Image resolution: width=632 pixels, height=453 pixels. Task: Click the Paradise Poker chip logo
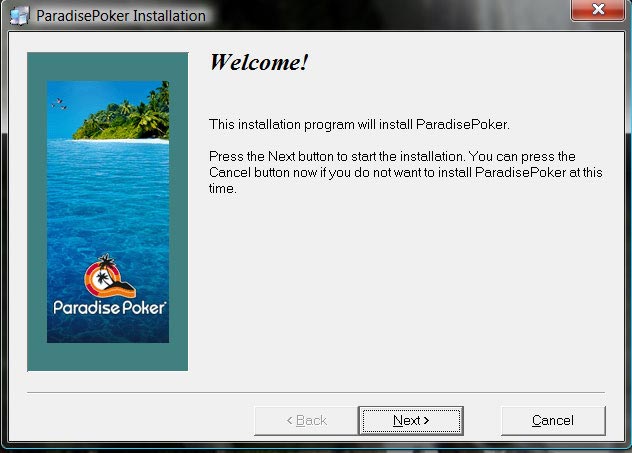click(109, 276)
